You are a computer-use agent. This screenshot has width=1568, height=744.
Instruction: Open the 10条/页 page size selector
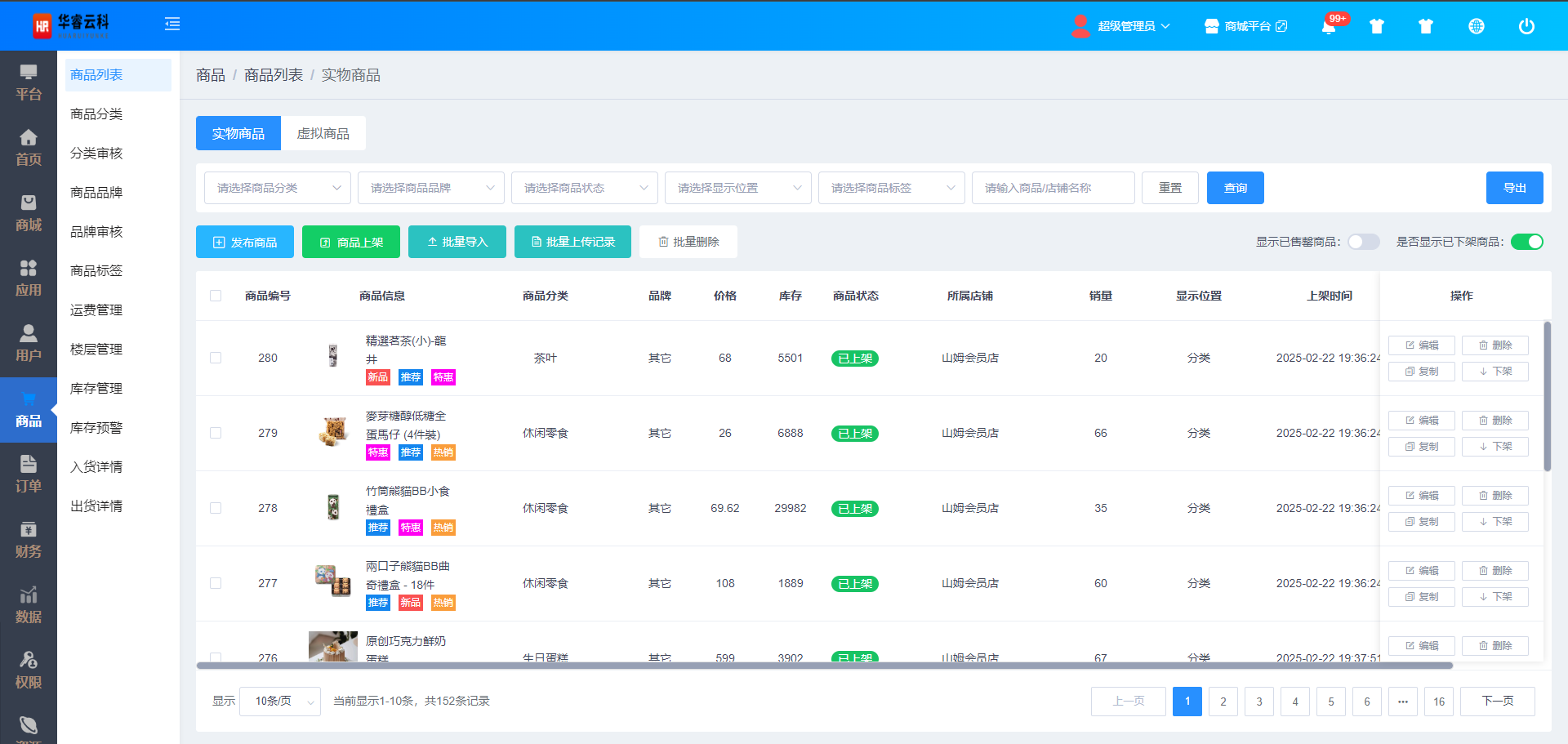[280, 701]
